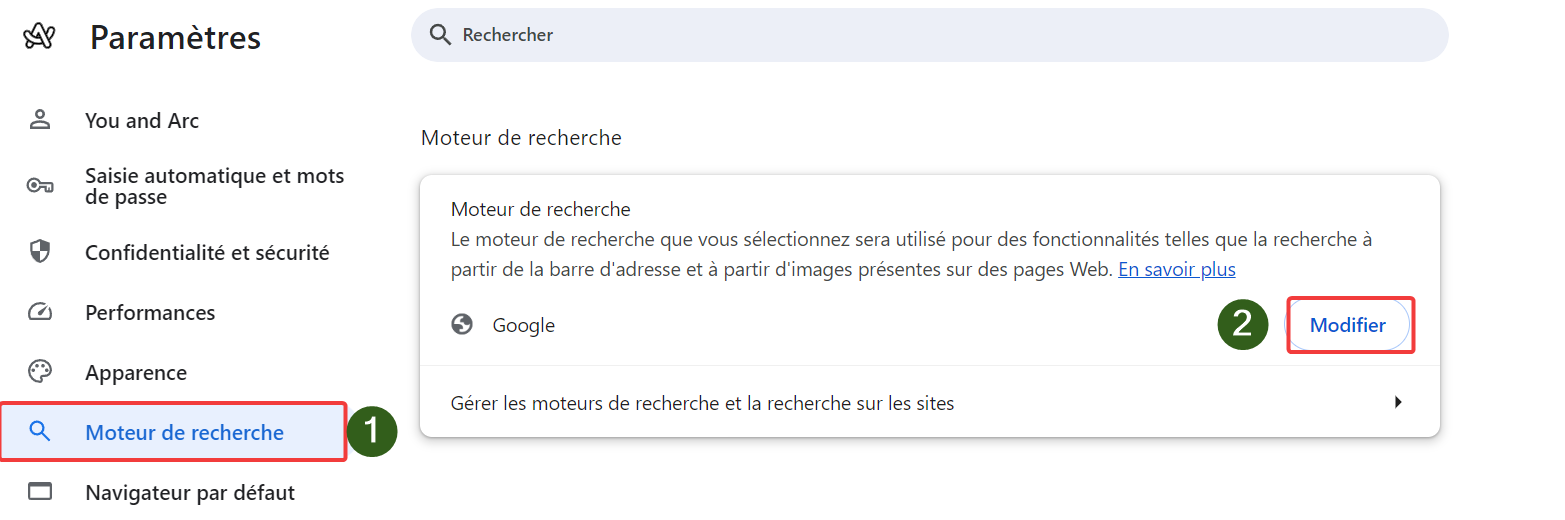
Task: Click the Arc logo icon
Action: pyautogui.click(x=39, y=37)
